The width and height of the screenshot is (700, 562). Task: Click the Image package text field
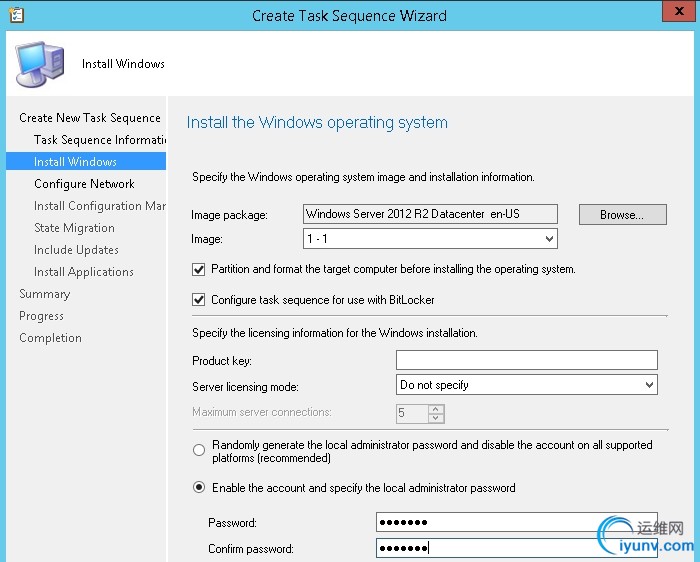tap(430, 214)
